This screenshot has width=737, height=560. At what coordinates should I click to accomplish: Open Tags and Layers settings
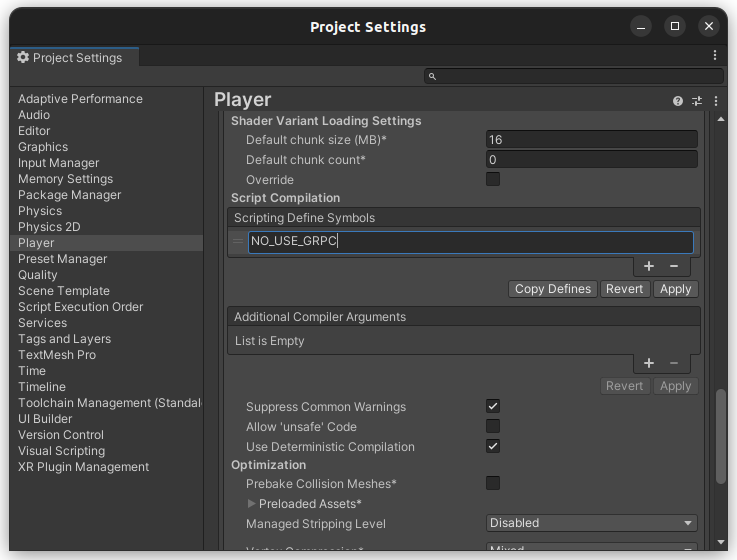point(64,339)
